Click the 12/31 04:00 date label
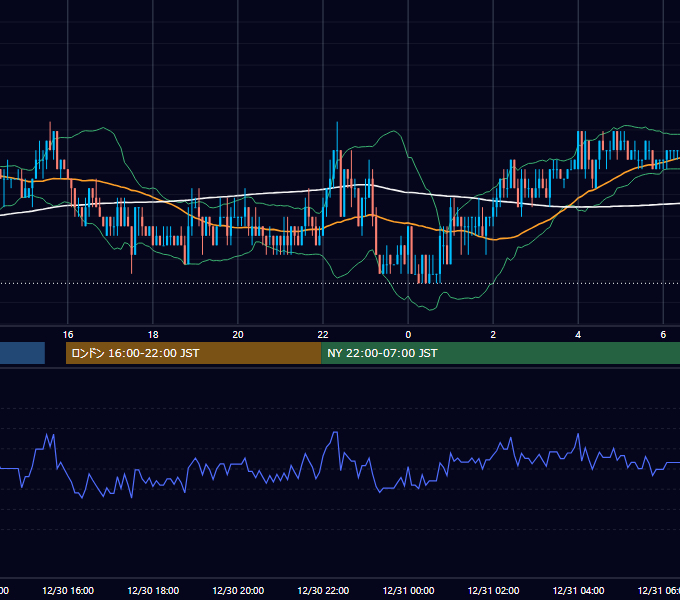 click(x=578, y=590)
